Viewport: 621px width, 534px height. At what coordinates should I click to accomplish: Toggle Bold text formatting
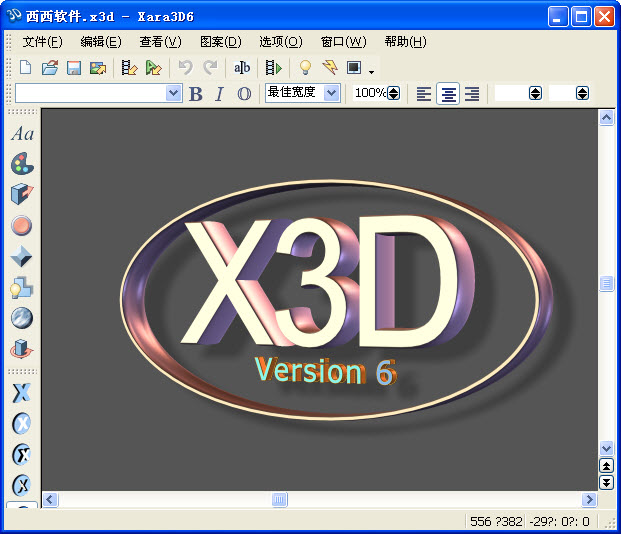[x=195, y=93]
